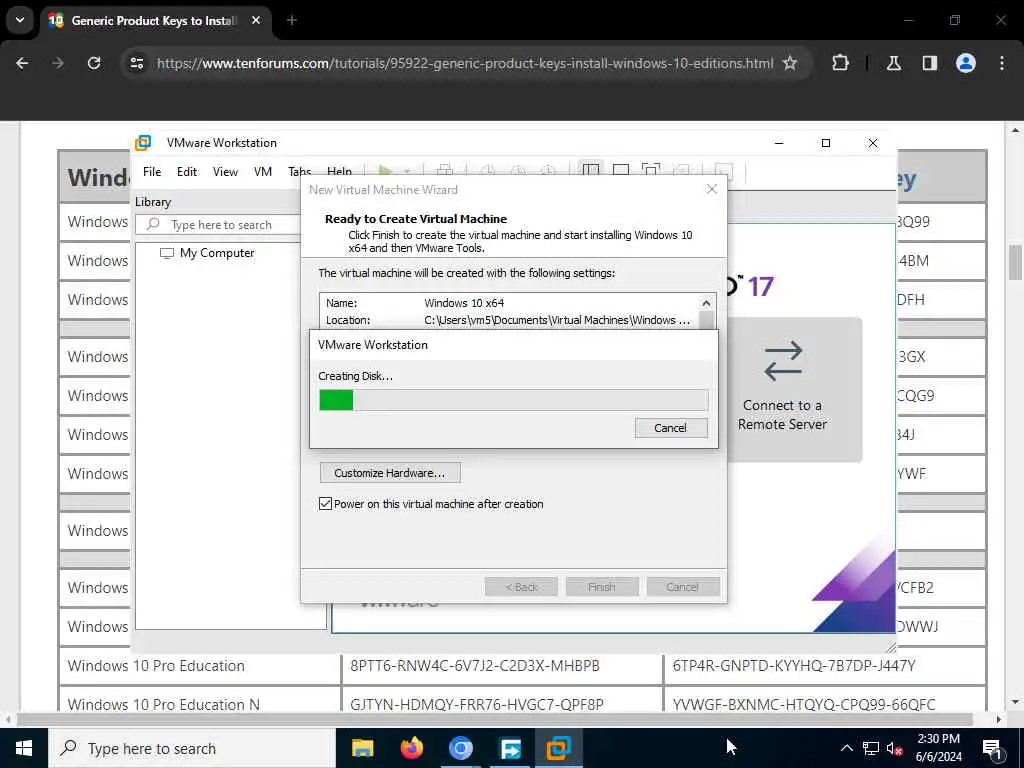Viewport: 1024px width, 768px height.
Task: Open Firefox from the taskbar
Action: 411,748
